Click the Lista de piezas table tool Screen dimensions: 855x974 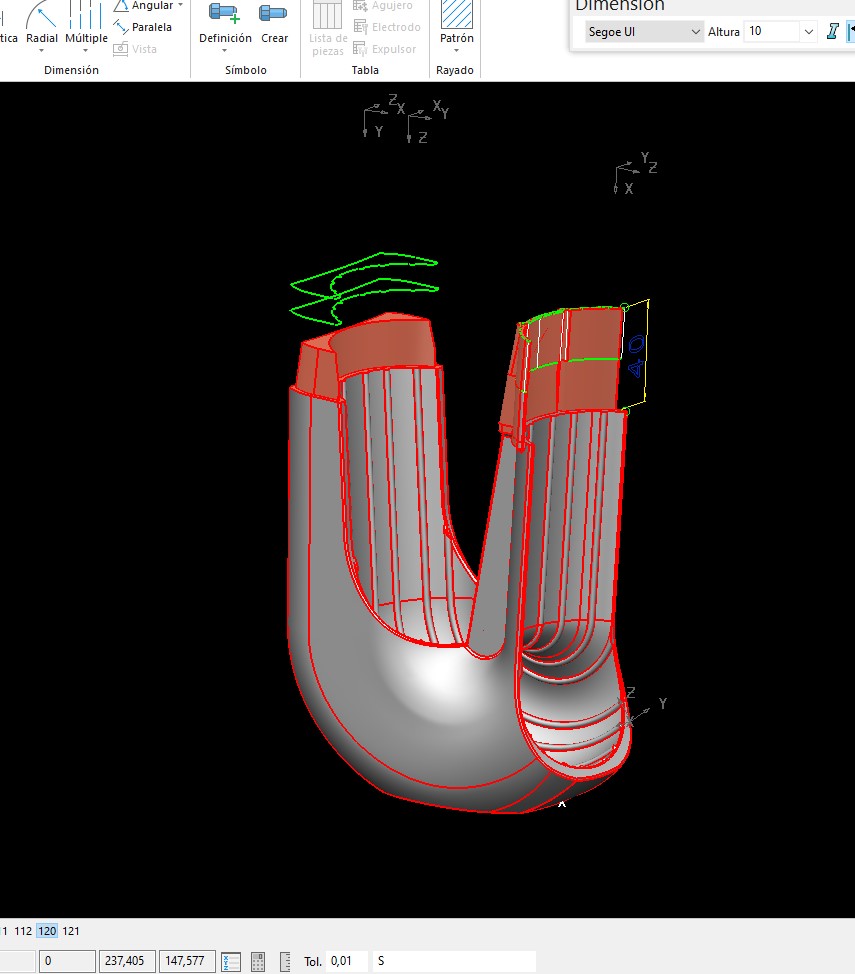(327, 29)
